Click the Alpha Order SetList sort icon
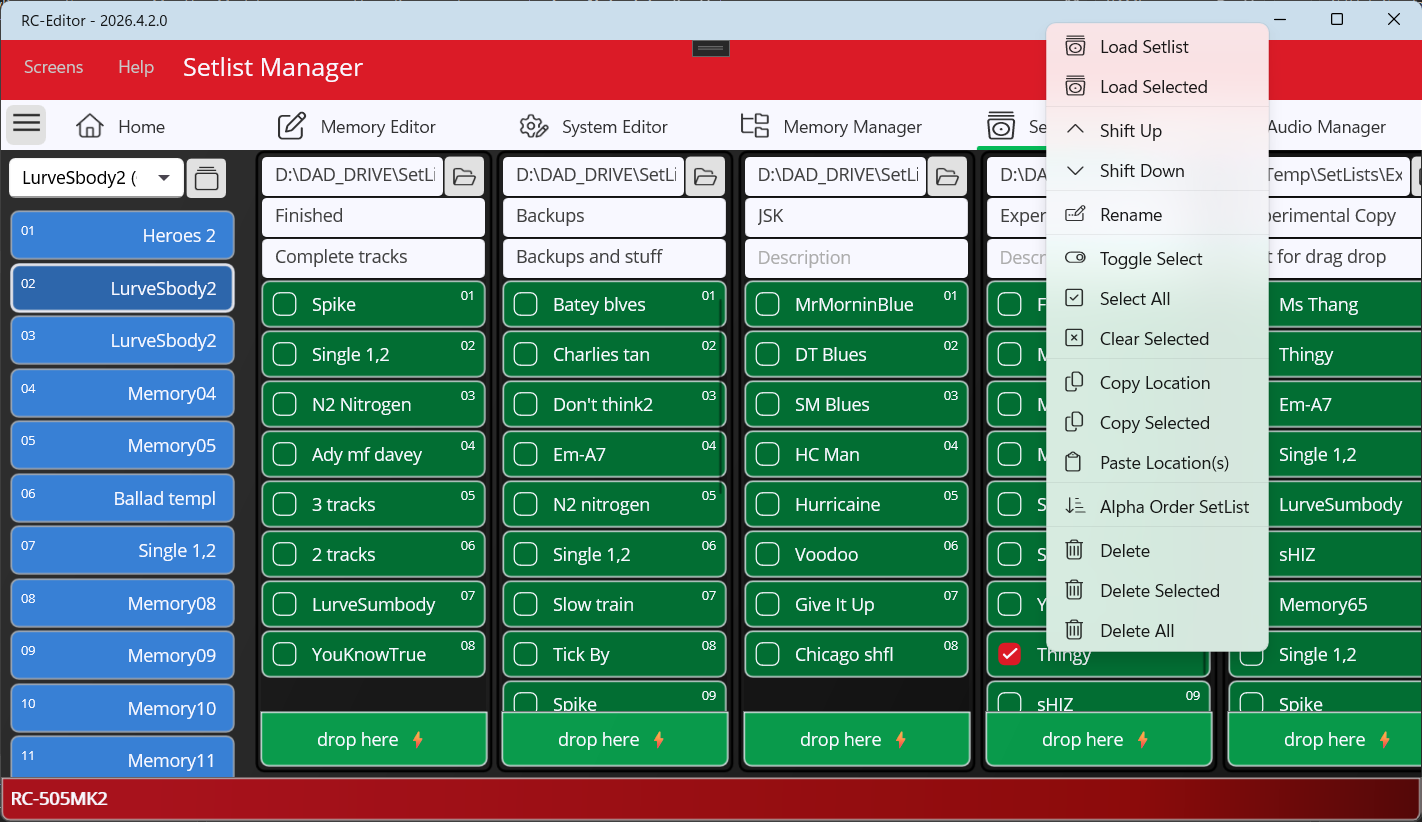 point(1075,507)
